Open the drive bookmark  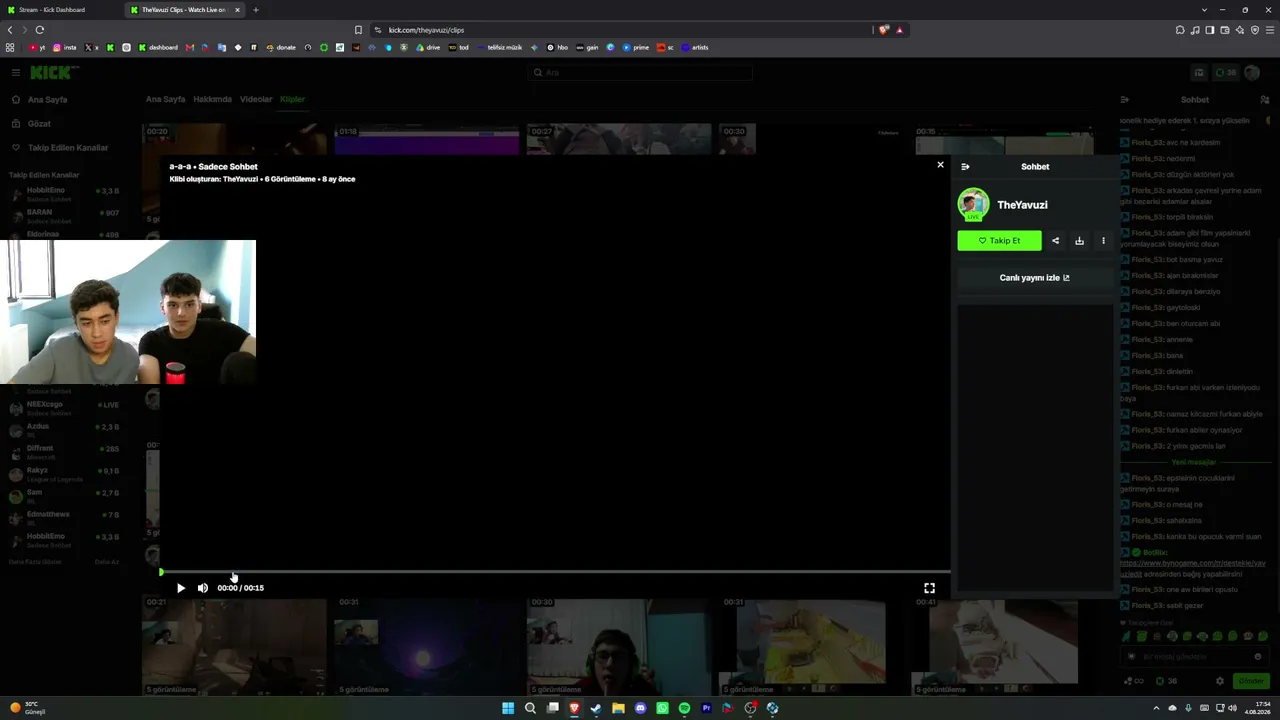point(428,47)
